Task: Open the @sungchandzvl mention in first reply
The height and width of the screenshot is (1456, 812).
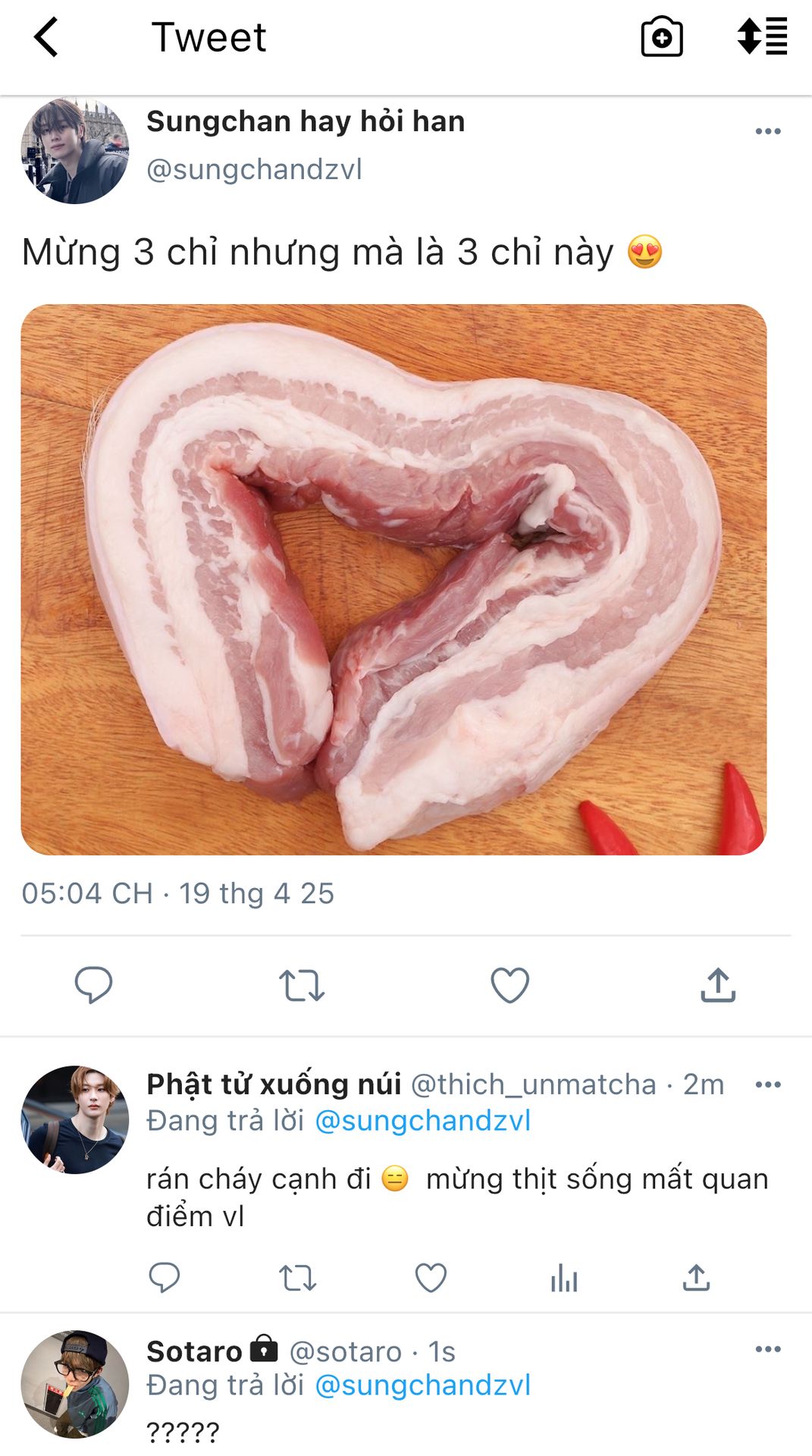Action: tap(422, 1121)
